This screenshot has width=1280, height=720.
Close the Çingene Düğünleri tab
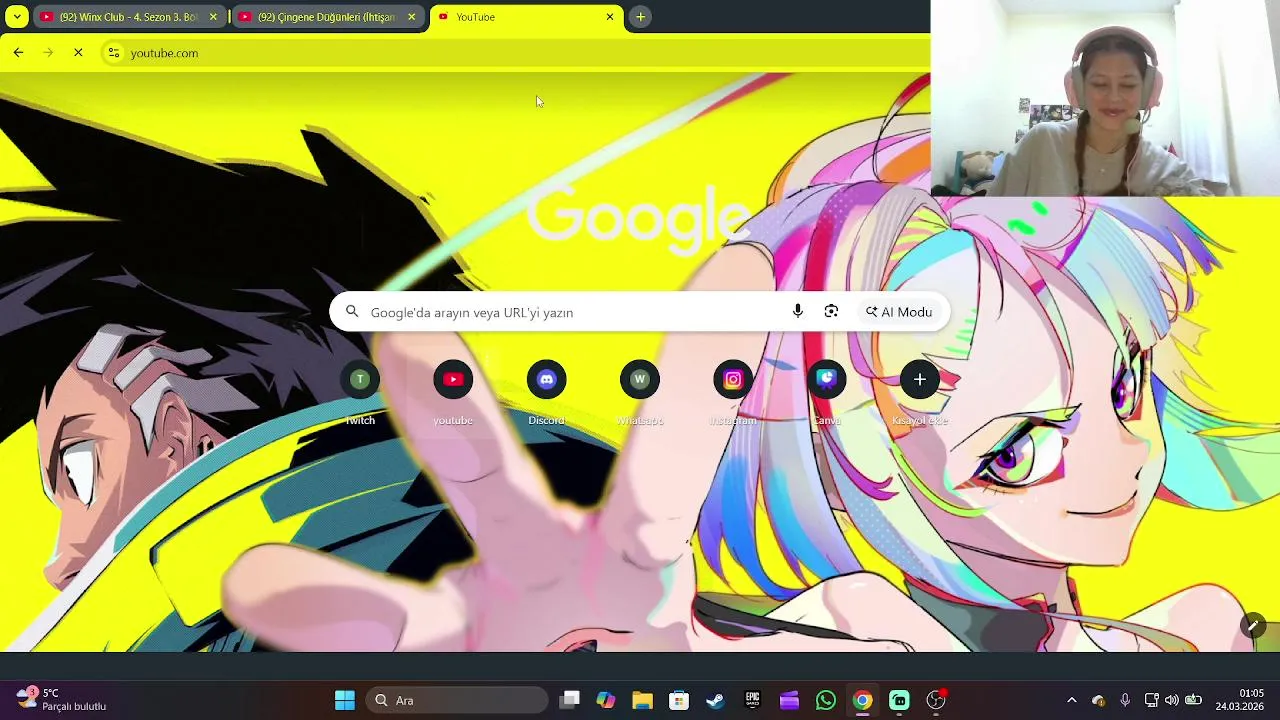[x=411, y=17]
